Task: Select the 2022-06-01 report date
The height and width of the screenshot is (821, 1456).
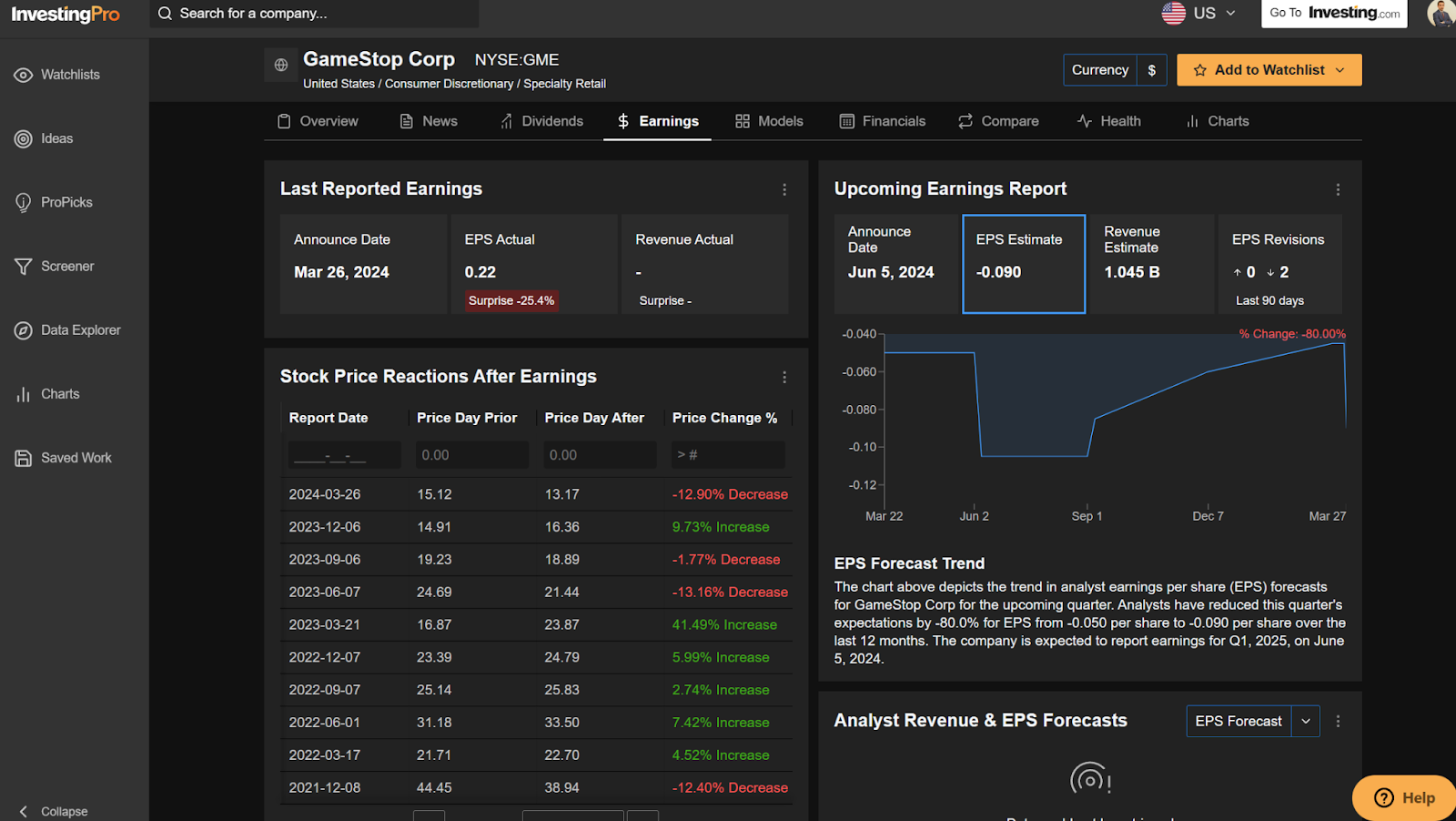Action: (325, 723)
